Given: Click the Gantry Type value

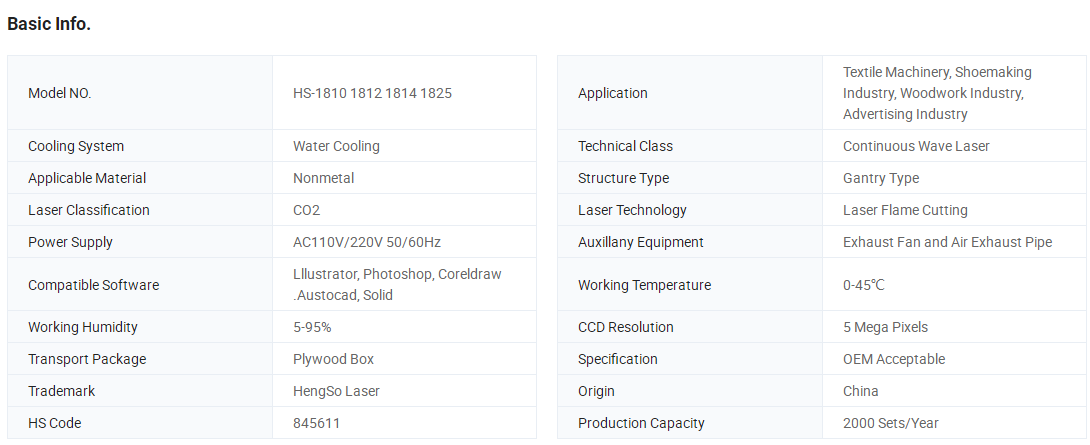Looking at the screenshot, I should tap(881, 178).
